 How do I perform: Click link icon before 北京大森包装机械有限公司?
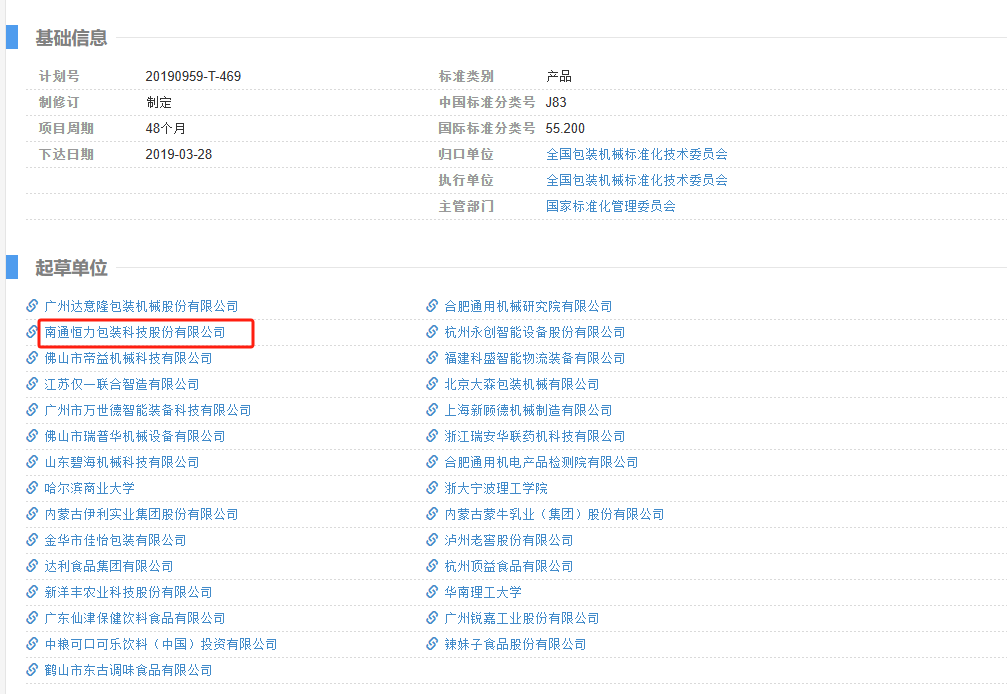(433, 384)
